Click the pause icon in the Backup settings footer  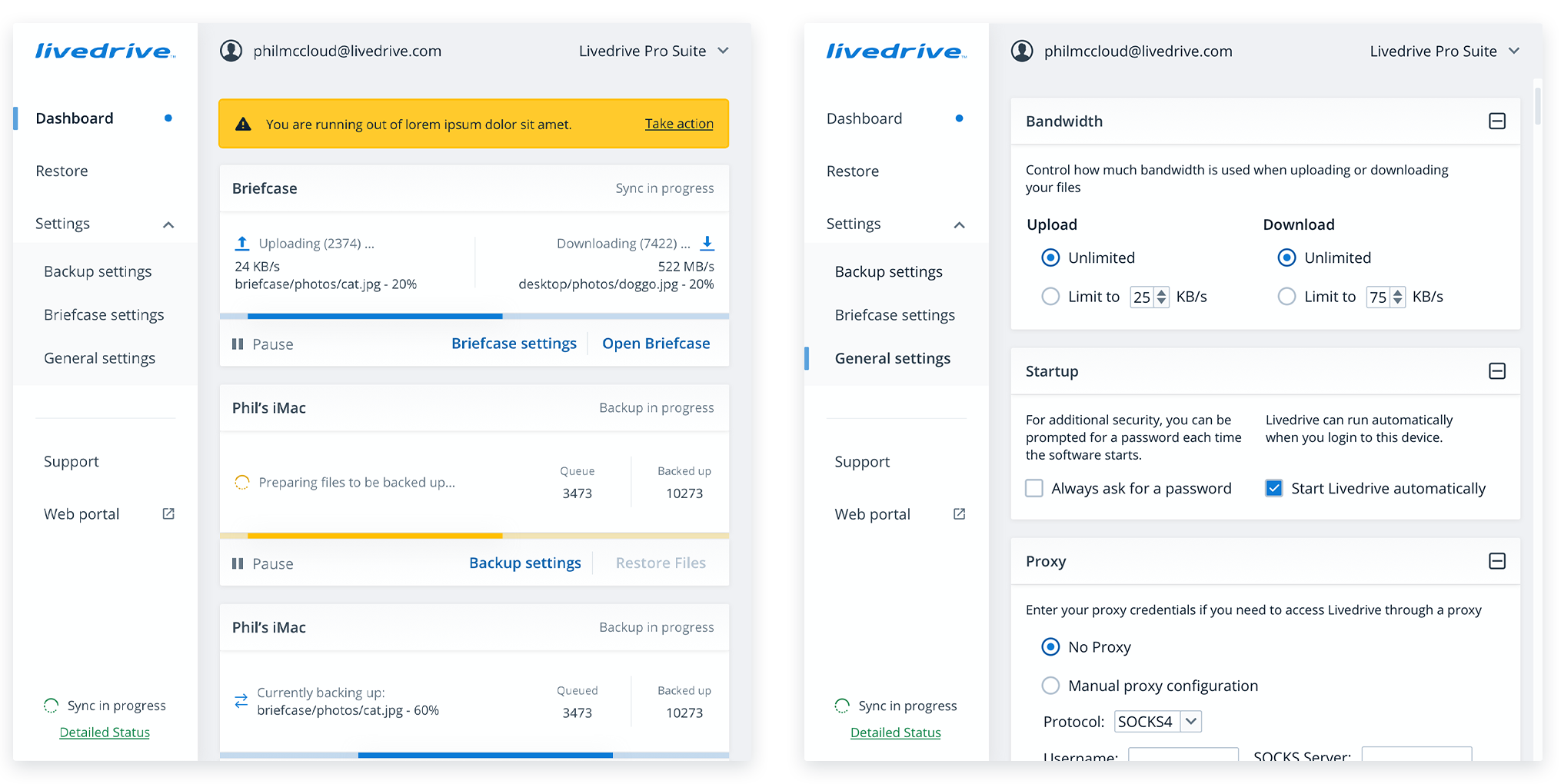point(238,563)
